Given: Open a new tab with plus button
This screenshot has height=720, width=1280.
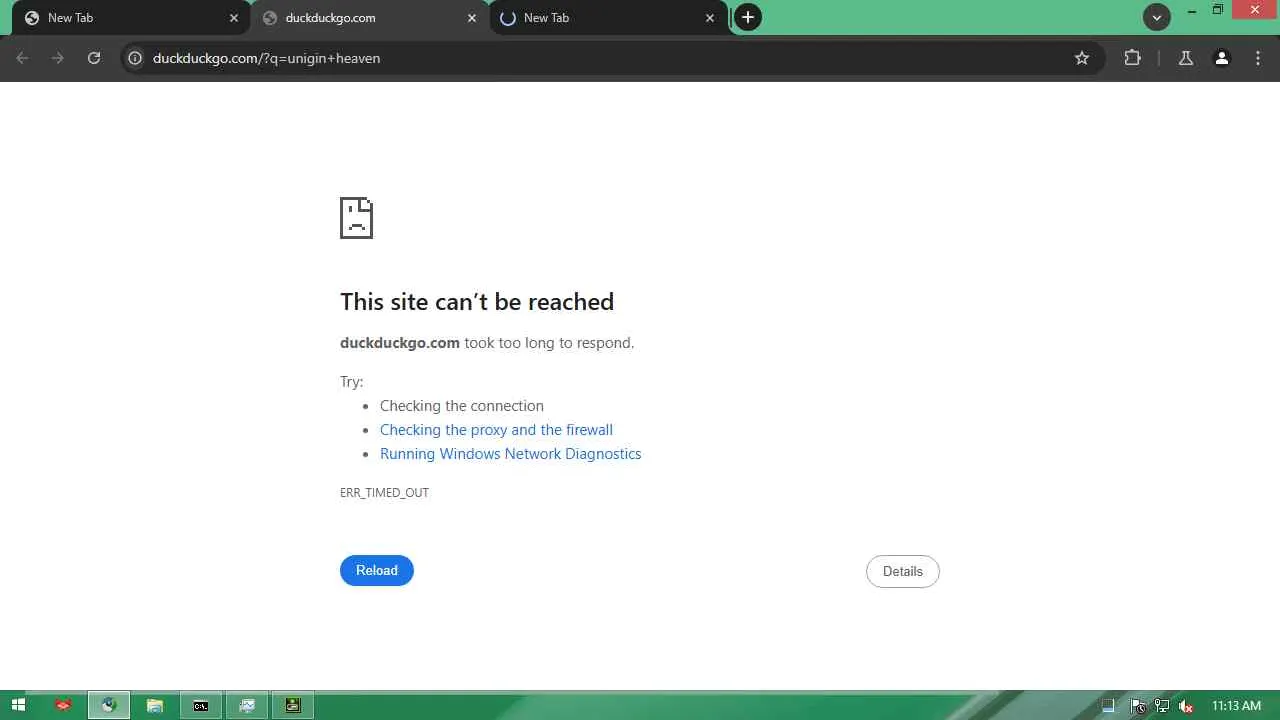Looking at the screenshot, I should [x=748, y=17].
